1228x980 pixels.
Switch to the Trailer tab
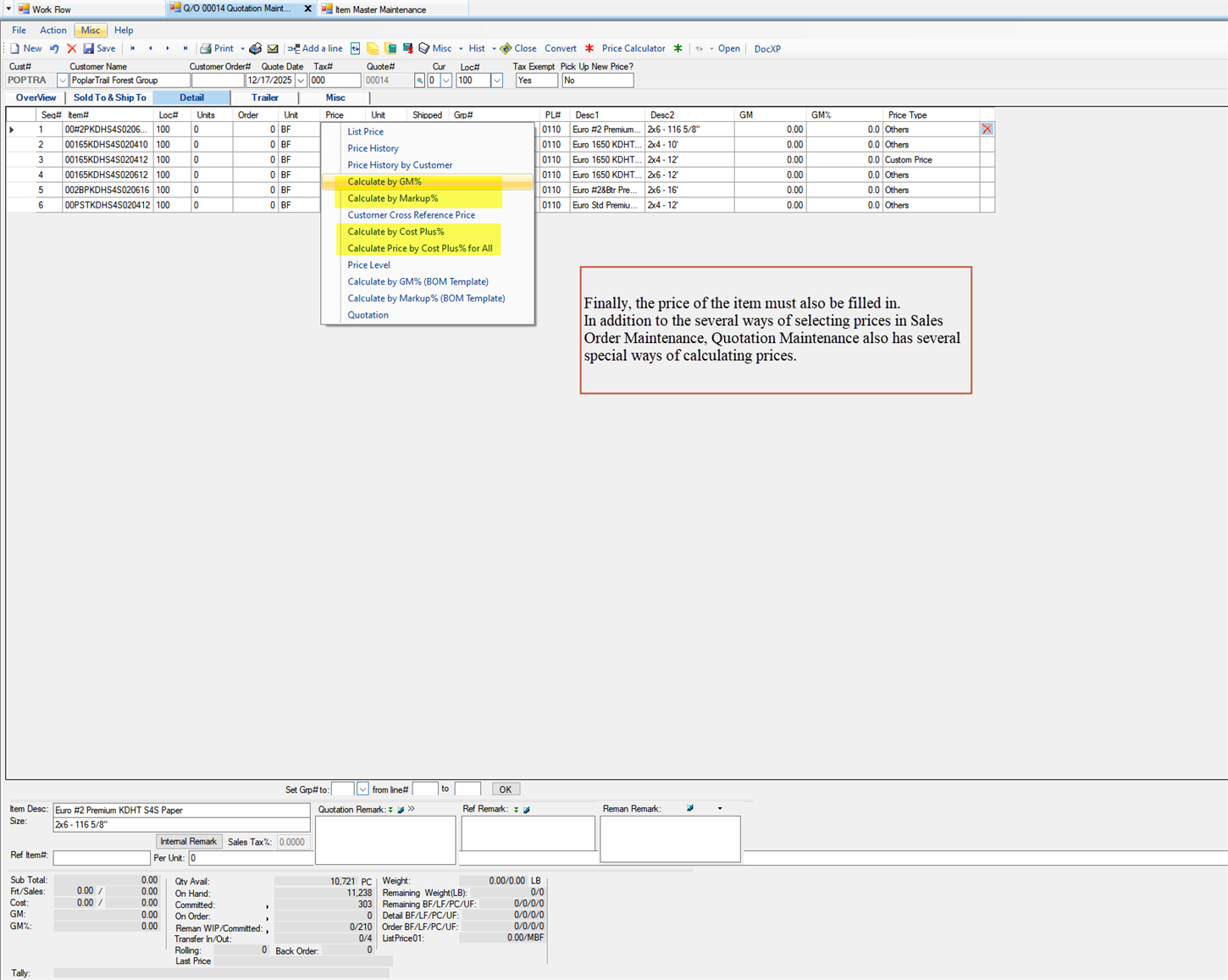pyautogui.click(x=264, y=97)
